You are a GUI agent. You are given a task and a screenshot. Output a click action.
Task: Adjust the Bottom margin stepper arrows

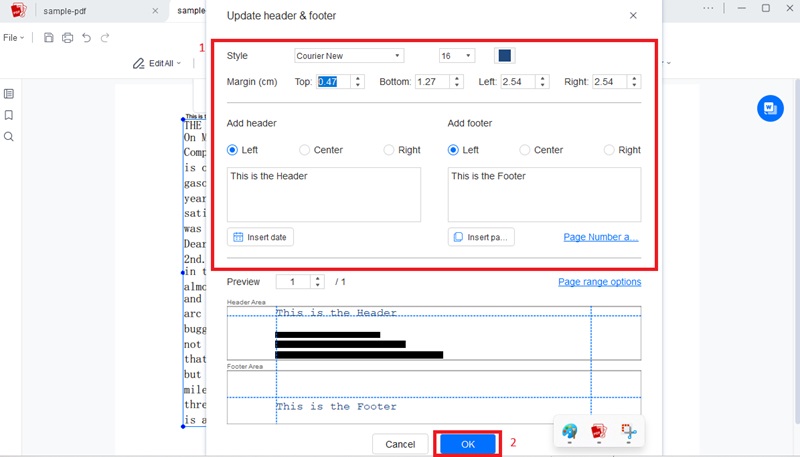click(x=457, y=82)
